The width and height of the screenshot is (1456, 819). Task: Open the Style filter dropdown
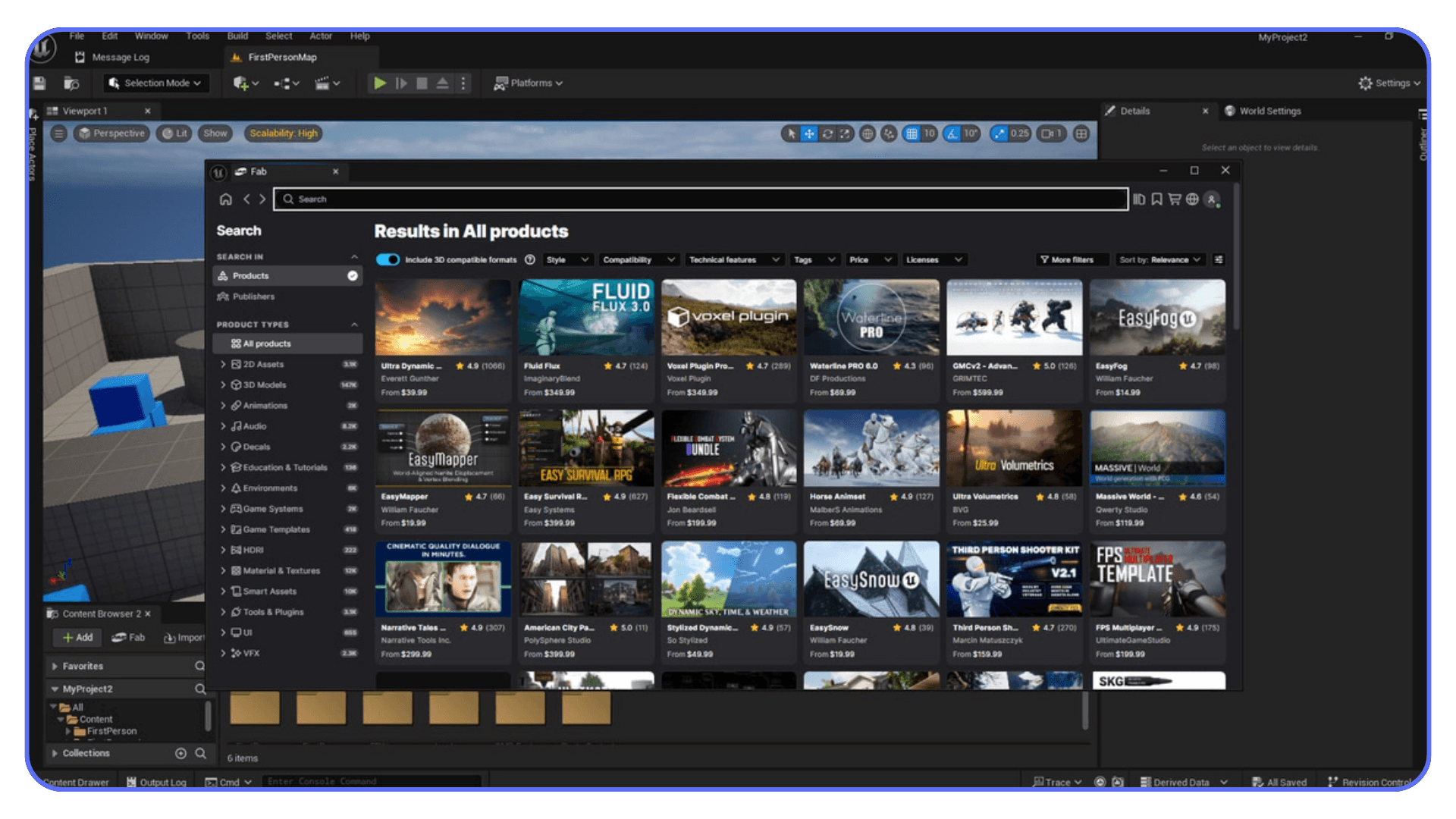[567, 259]
